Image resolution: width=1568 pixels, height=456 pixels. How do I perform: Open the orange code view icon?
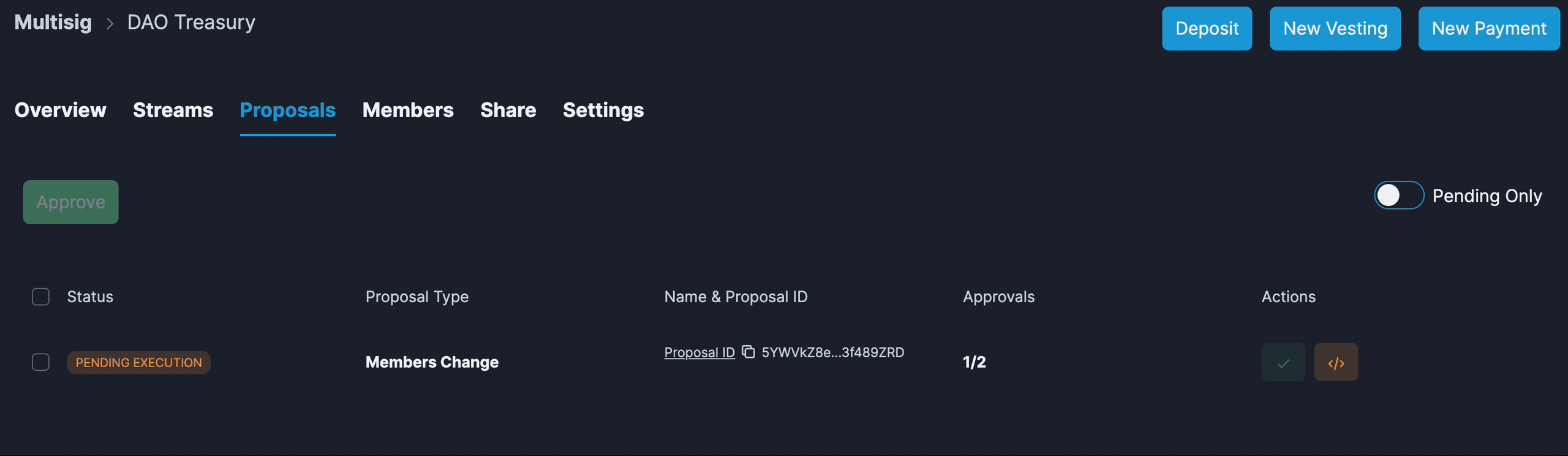click(x=1336, y=362)
